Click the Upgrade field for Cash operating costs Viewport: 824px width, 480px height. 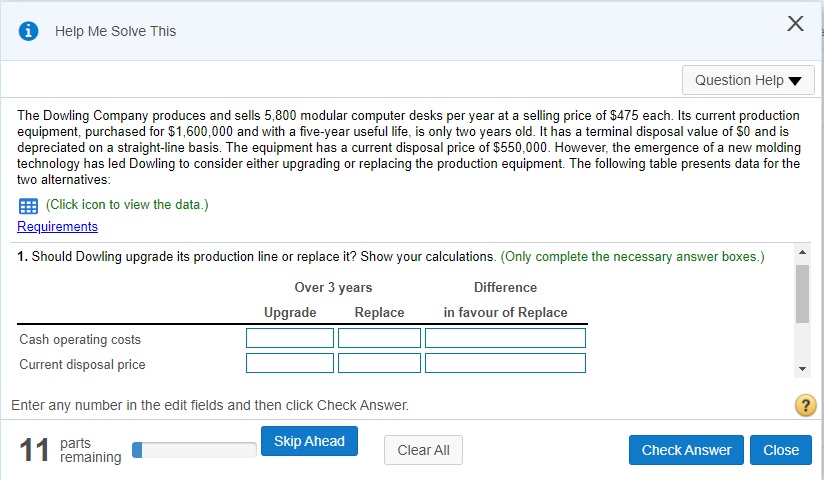[x=290, y=338]
